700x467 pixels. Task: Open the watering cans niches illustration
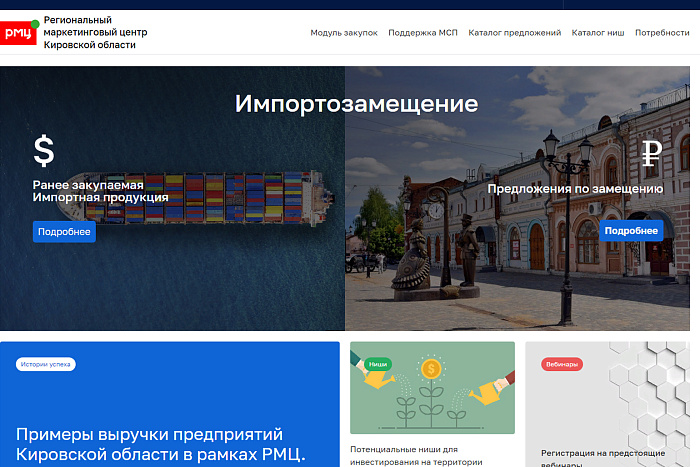pyautogui.click(x=432, y=388)
